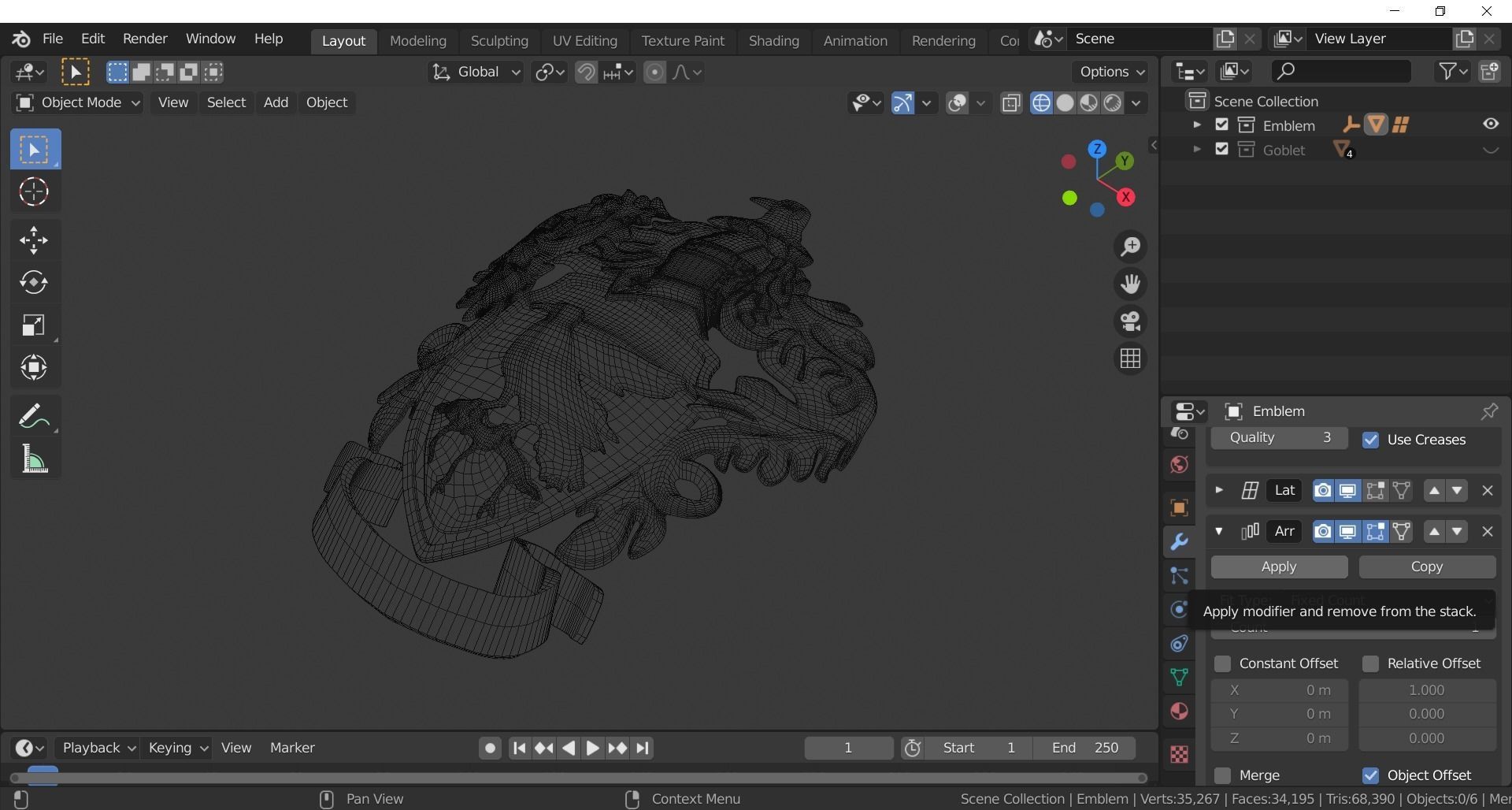Select the Measure tool
This screenshot has height=810, width=1512.
(x=34, y=459)
